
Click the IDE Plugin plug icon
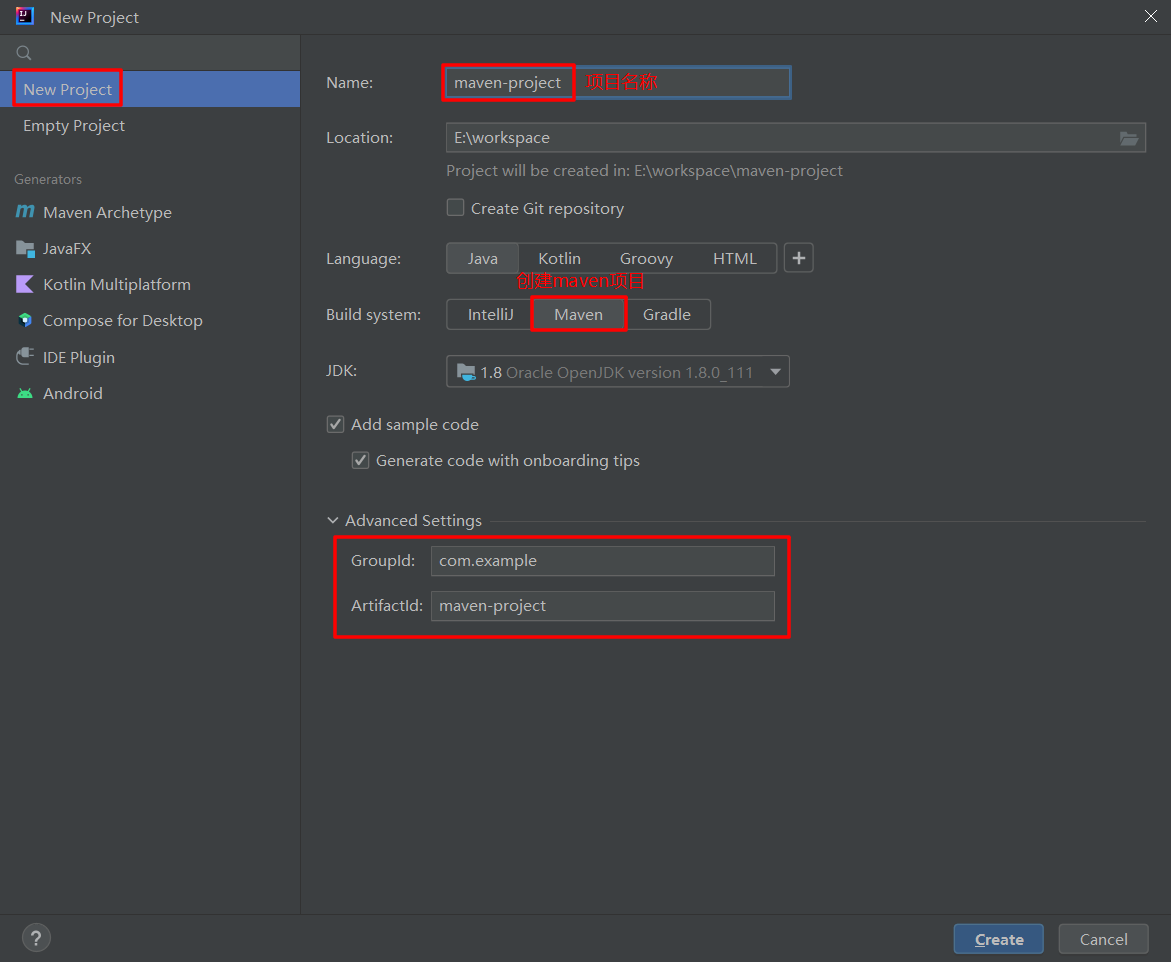25,356
